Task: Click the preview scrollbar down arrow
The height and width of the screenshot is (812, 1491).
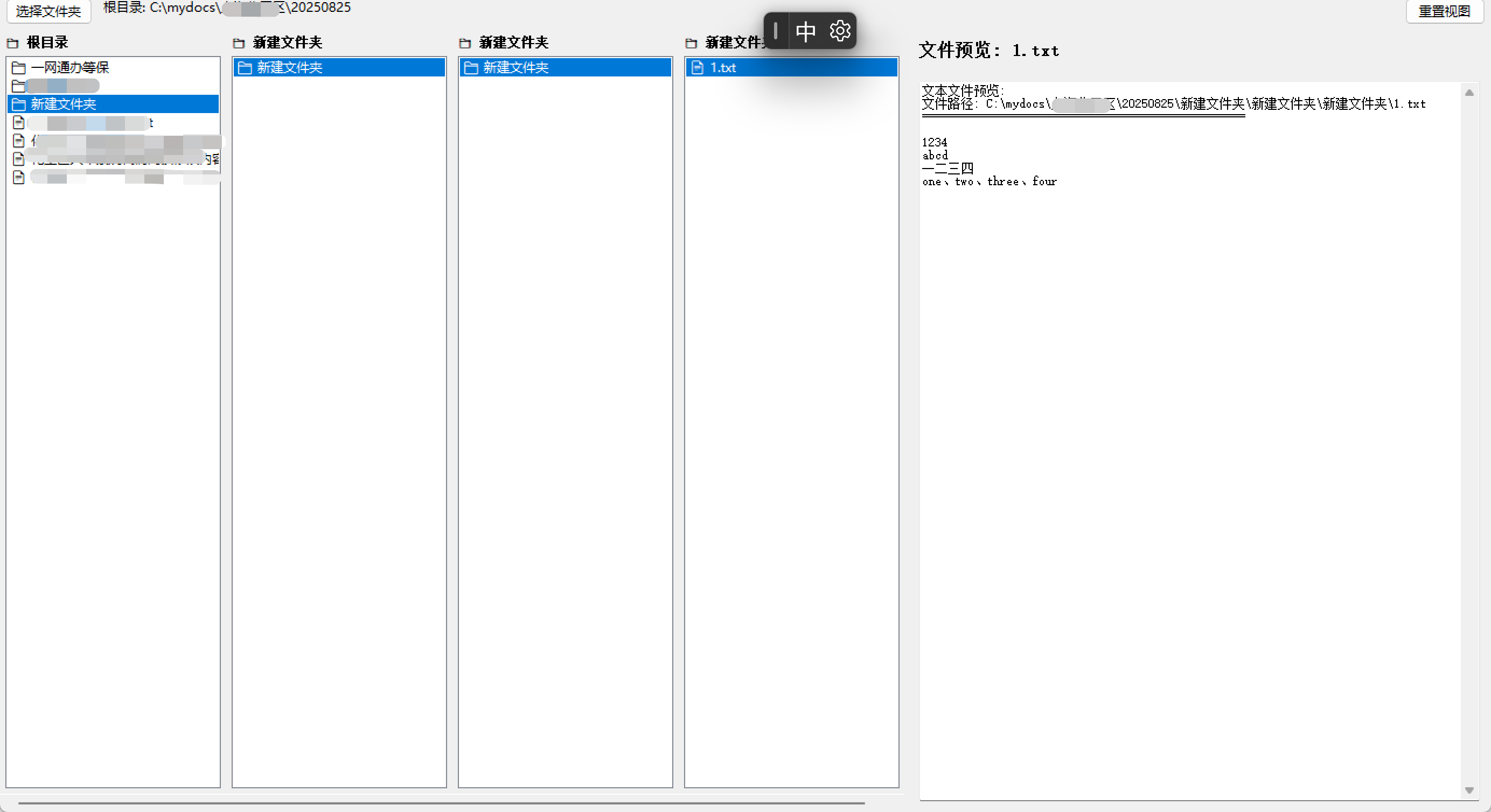Action: pos(1468,790)
